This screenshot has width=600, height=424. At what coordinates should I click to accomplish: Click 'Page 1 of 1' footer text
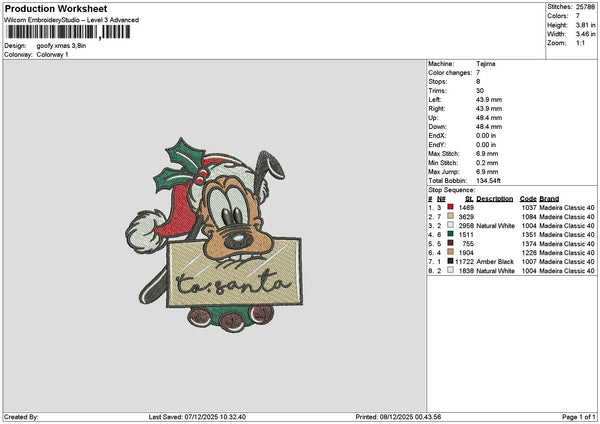point(579,417)
